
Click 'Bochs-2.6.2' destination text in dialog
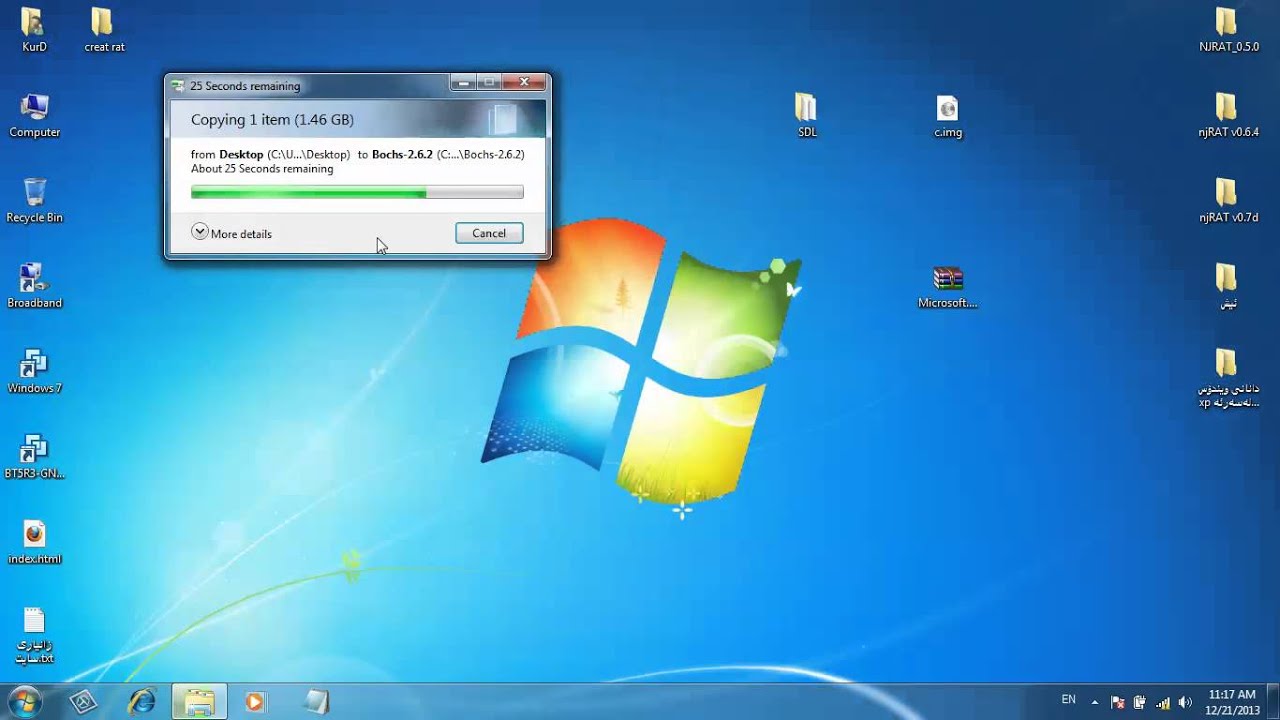coord(402,155)
